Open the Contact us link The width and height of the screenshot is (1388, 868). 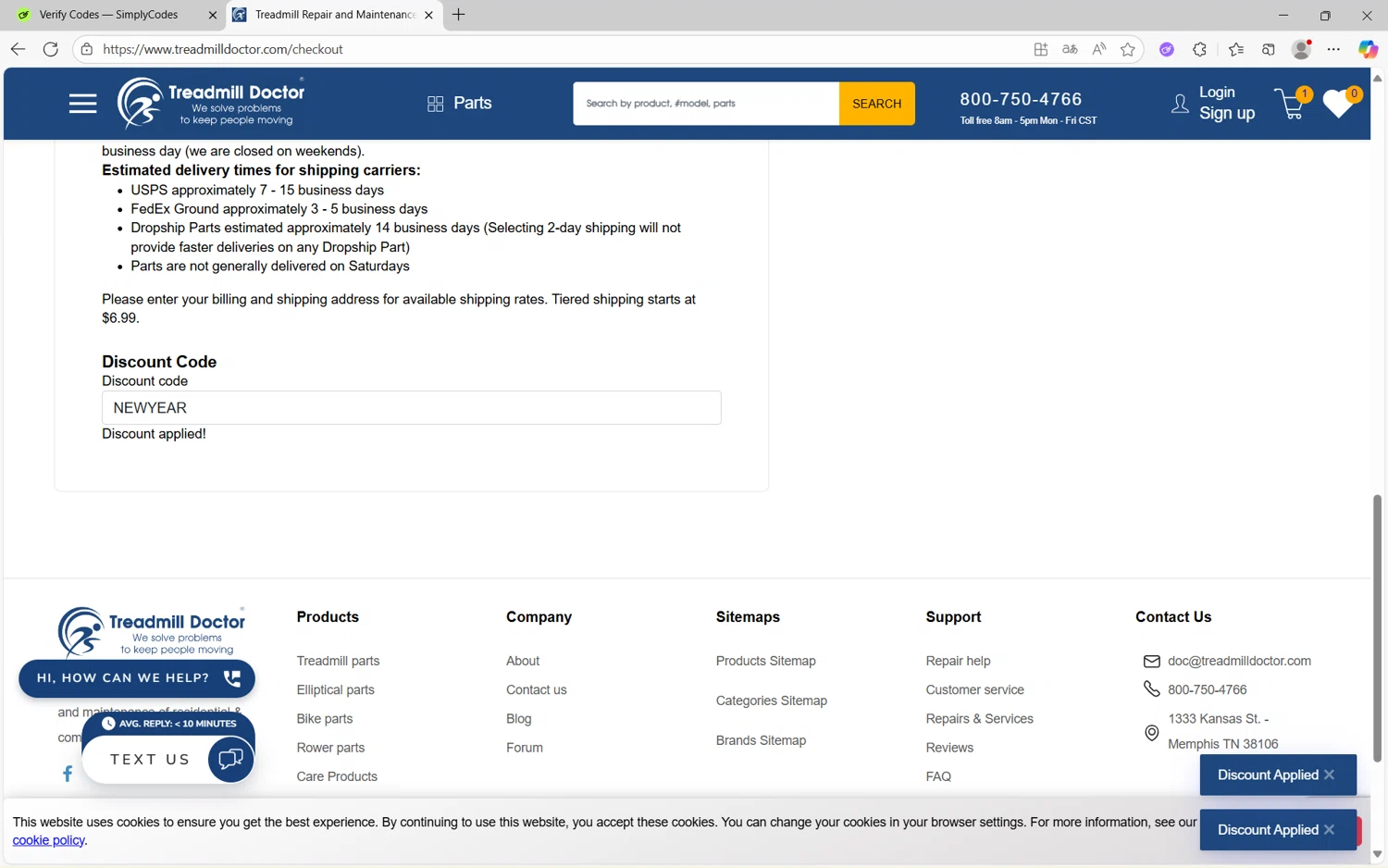pos(536,689)
